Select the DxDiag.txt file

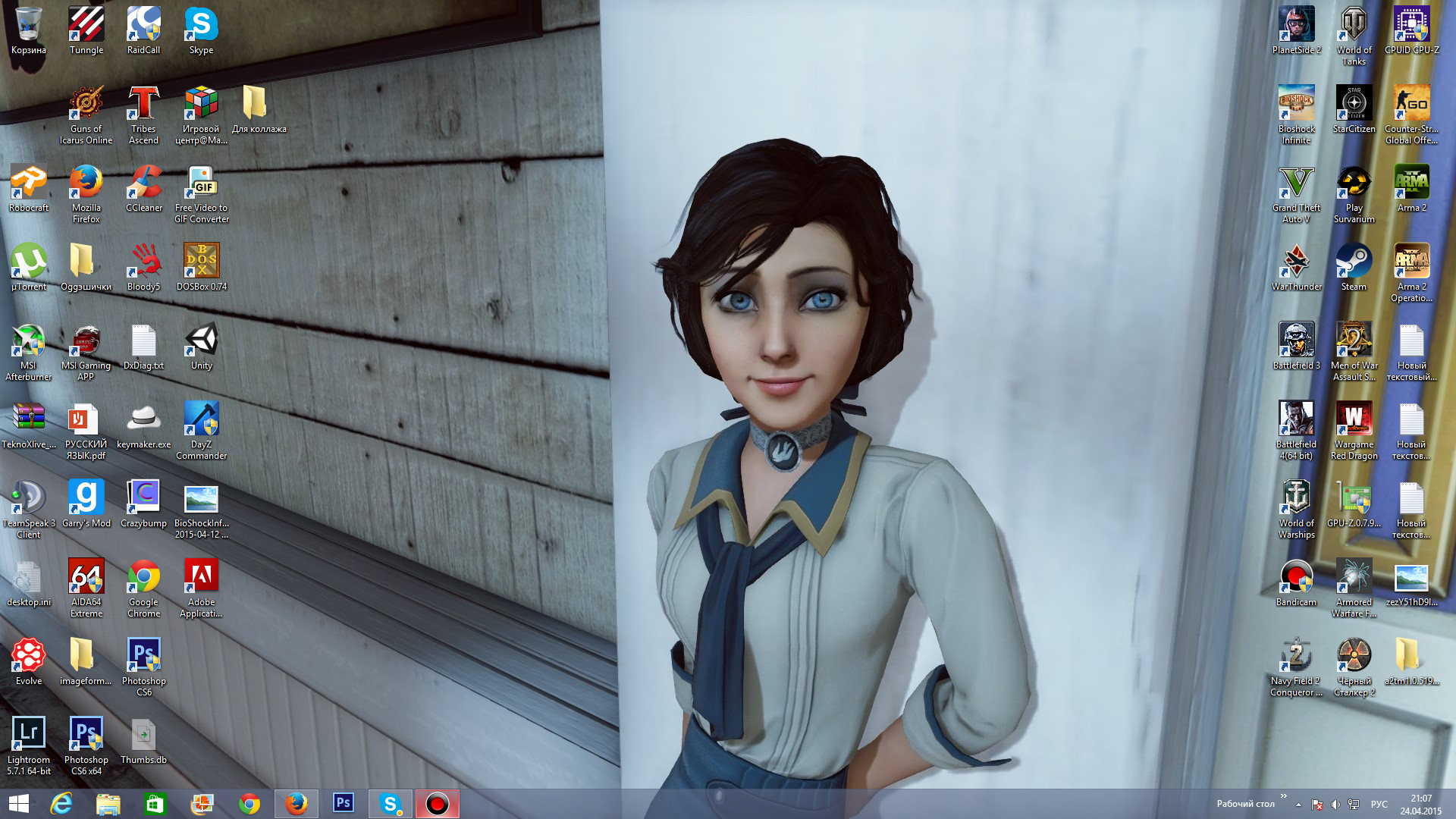143,346
